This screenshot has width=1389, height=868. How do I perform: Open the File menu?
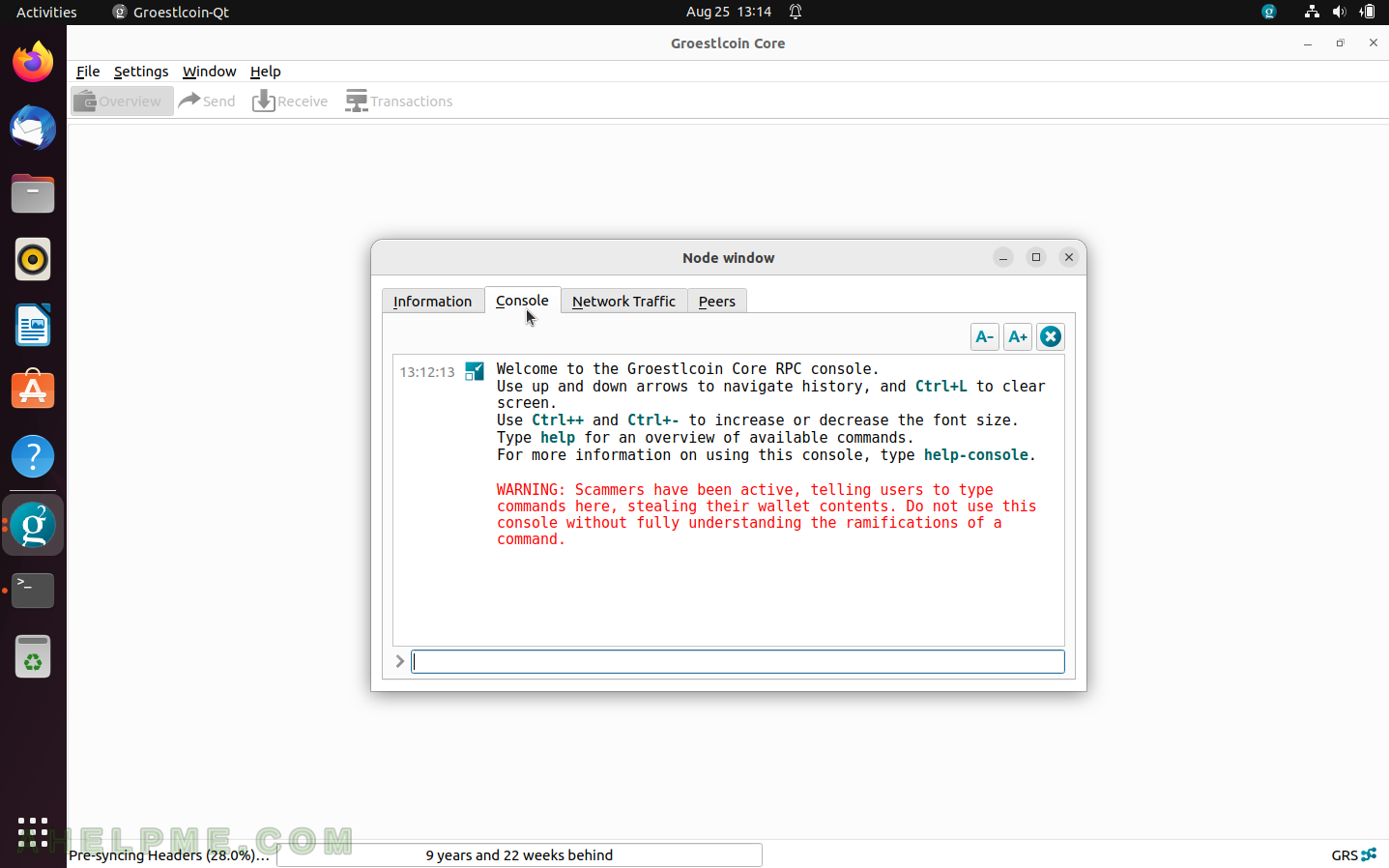coord(88,72)
